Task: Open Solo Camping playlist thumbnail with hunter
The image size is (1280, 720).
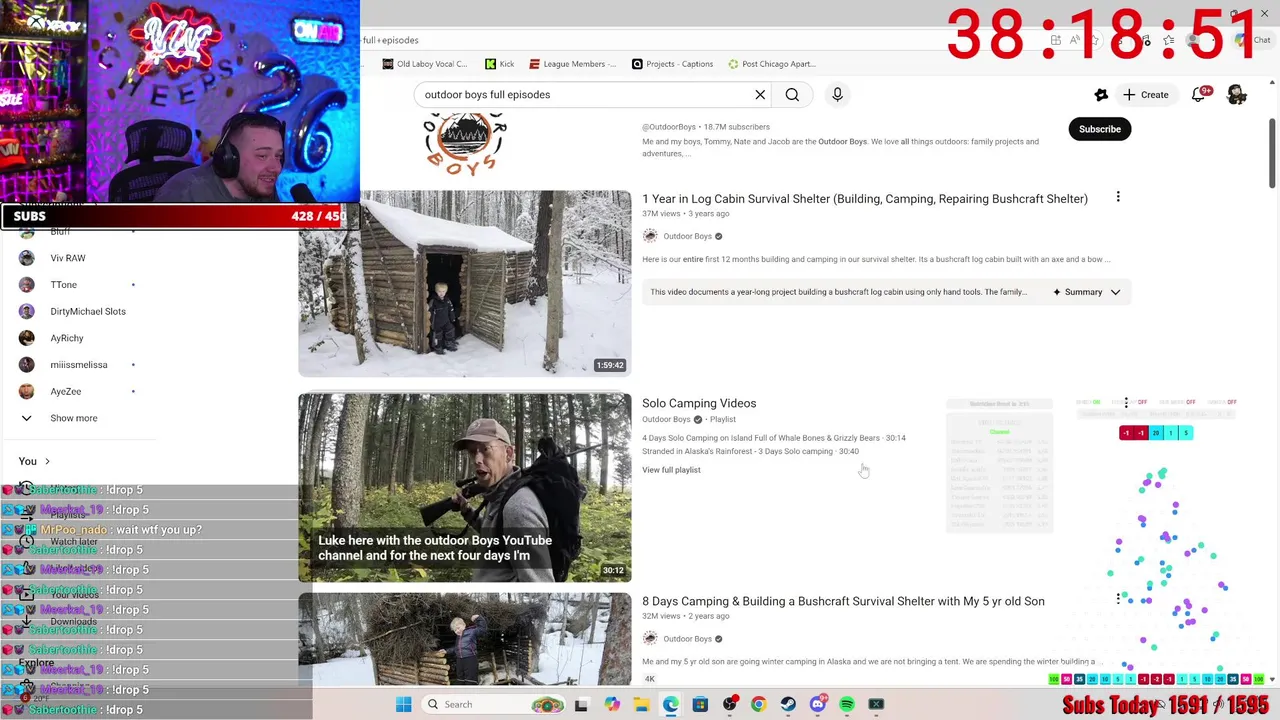Action: pos(465,487)
